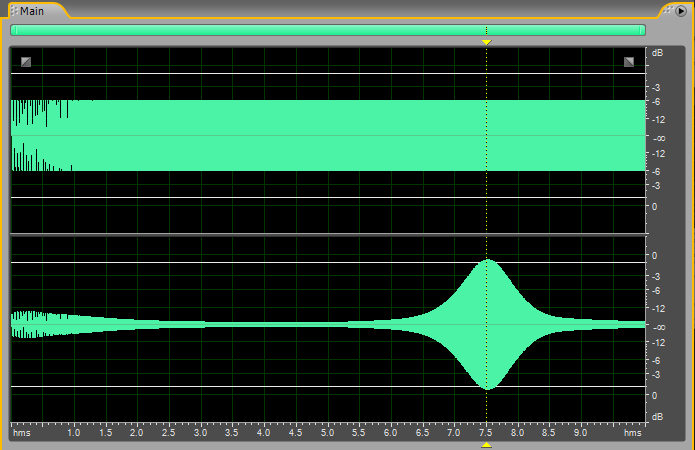Click the fade-in handle on the waveform
Screen dimensions: 695x450
click(26, 62)
